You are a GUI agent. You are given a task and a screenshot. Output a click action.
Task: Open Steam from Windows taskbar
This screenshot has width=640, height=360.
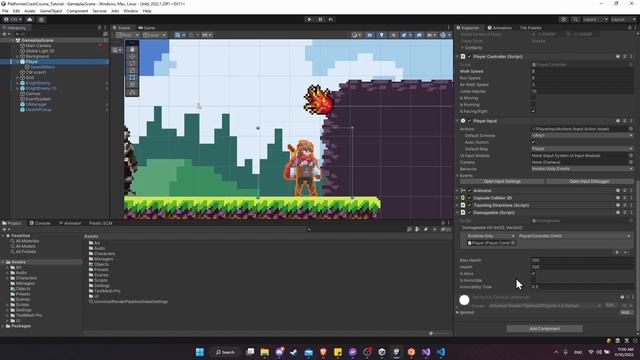coord(293,352)
